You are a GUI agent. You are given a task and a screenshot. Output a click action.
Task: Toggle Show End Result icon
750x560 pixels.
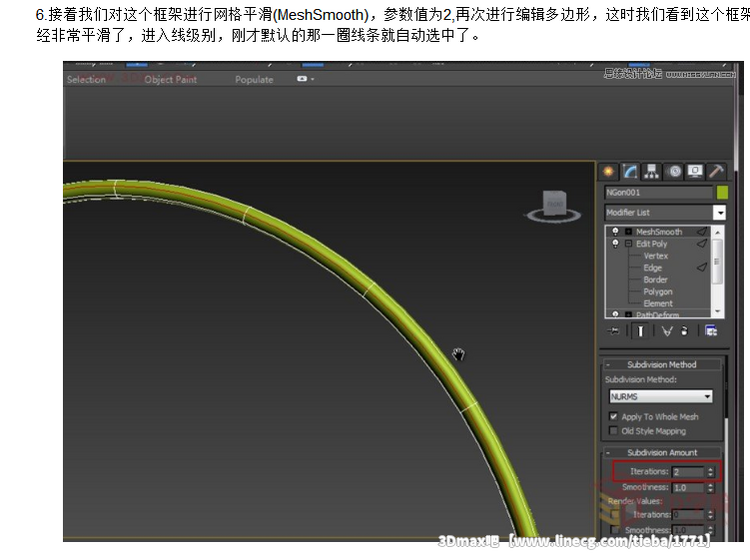tap(640, 331)
